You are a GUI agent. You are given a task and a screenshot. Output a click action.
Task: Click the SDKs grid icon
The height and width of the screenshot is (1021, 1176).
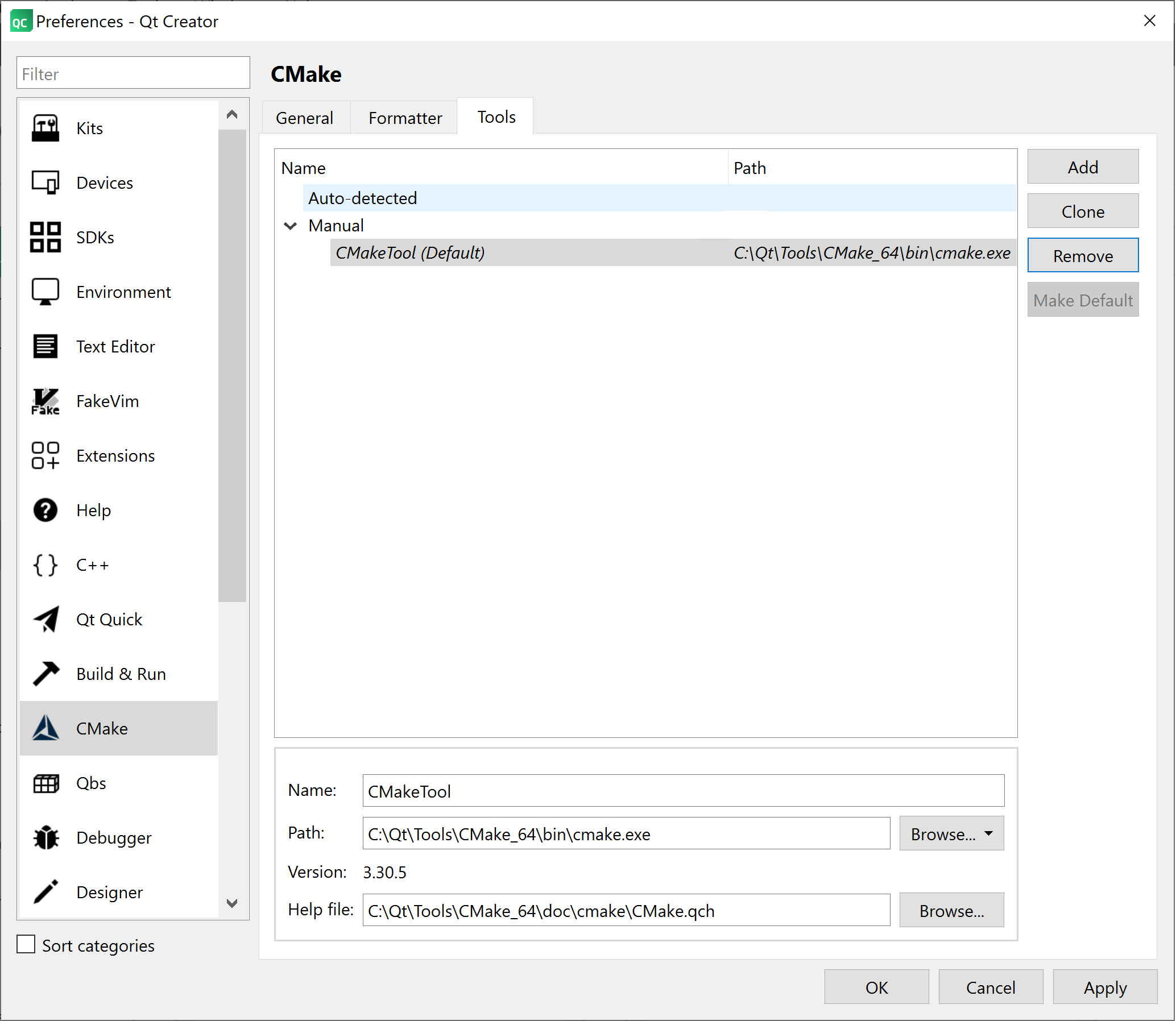click(45, 237)
